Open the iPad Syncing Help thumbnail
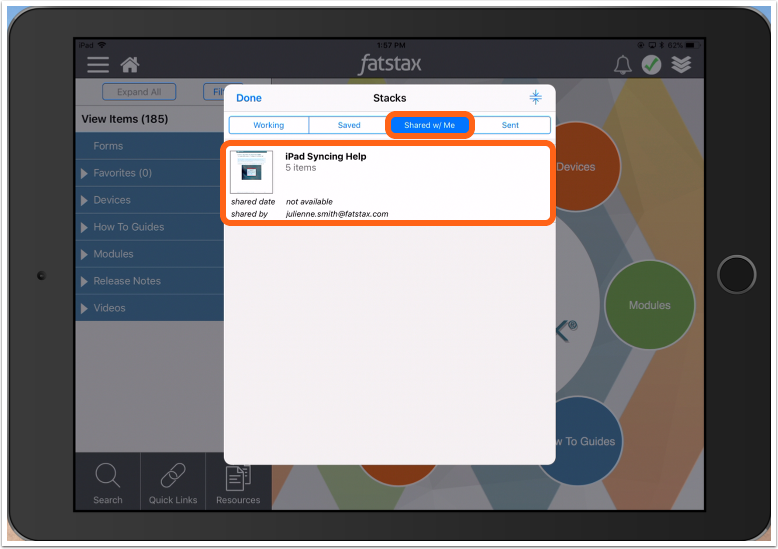 point(251,172)
